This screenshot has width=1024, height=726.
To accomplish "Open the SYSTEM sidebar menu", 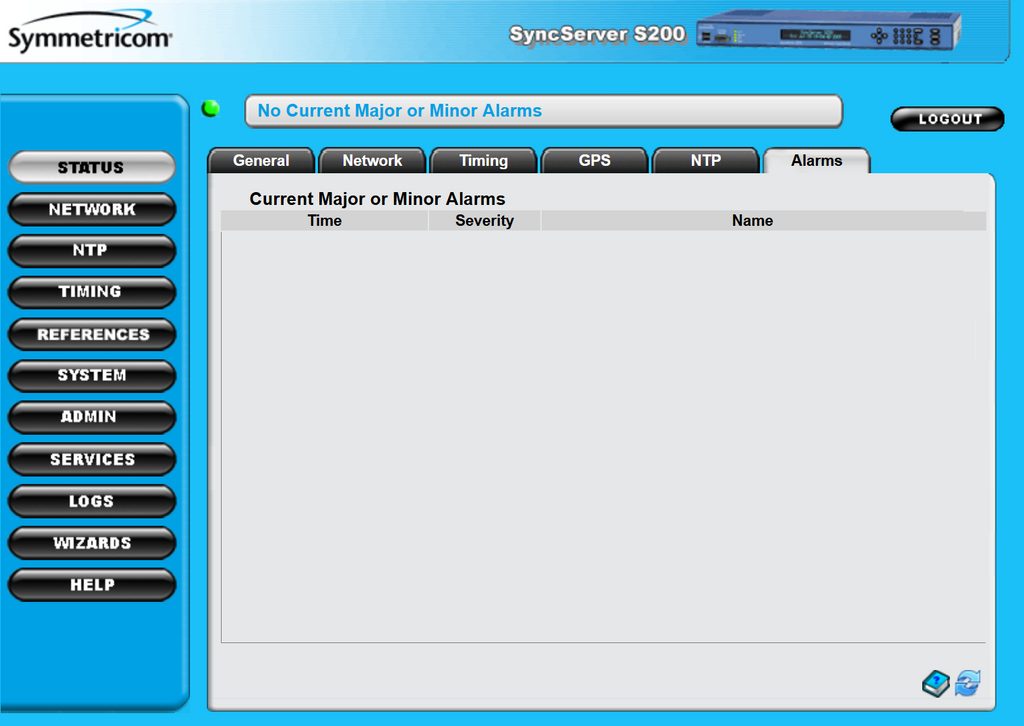I will (x=91, y=375).
